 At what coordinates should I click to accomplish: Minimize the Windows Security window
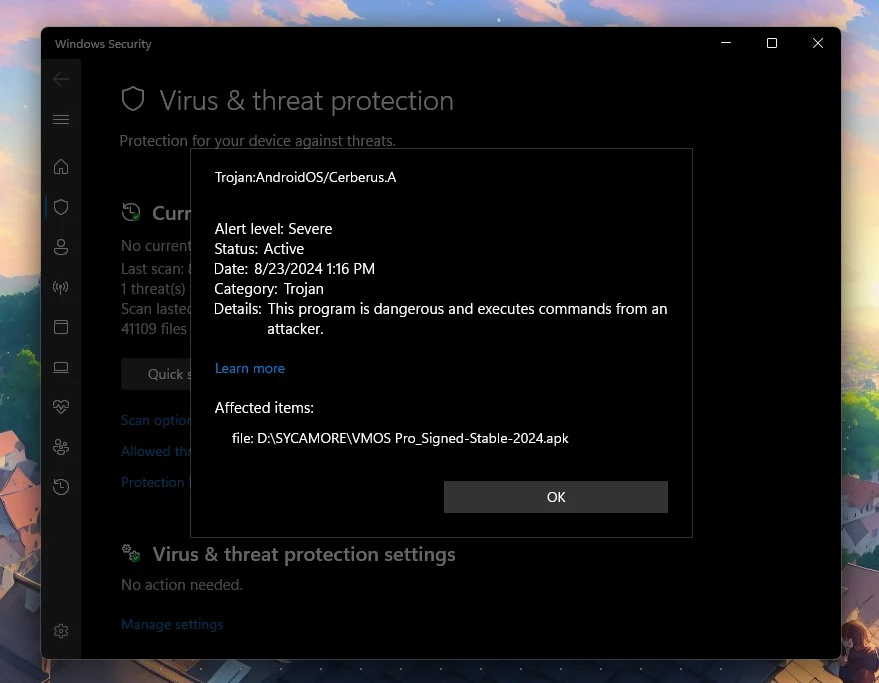(725, 43)
